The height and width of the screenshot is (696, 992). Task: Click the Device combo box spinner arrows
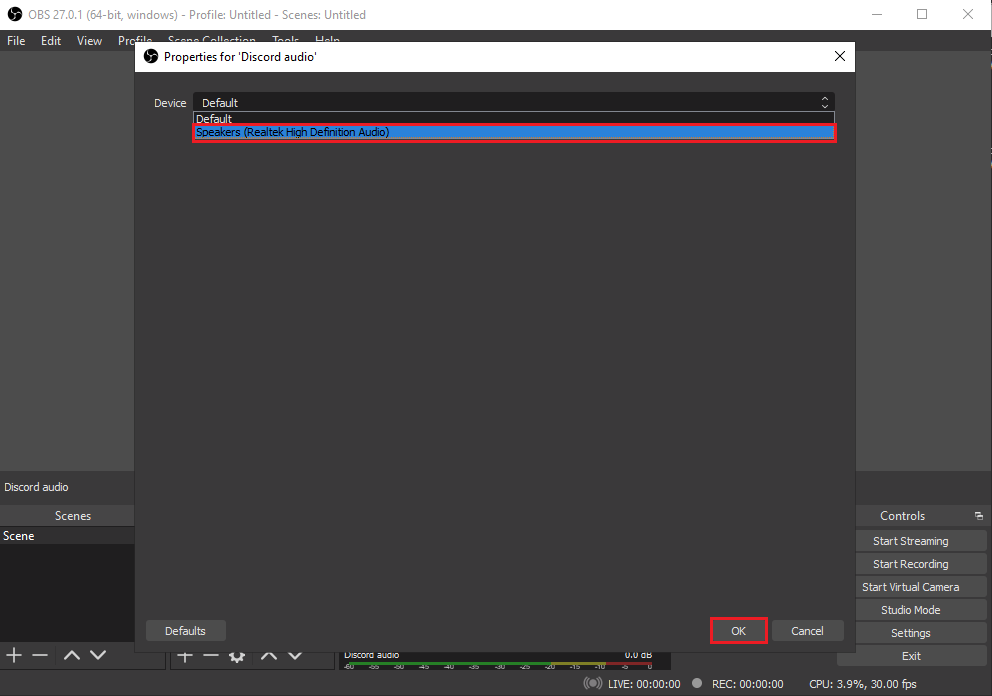click(824, 103)
